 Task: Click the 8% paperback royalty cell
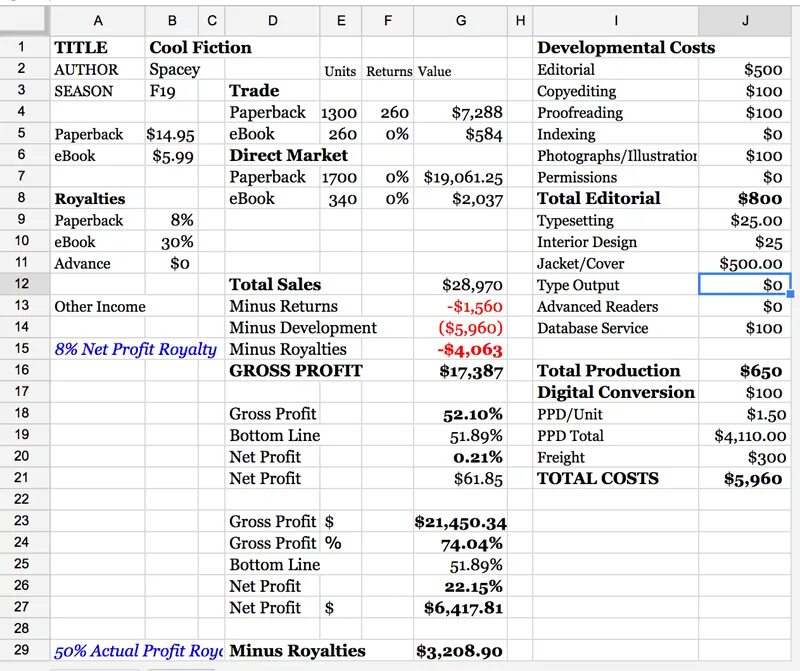pyautogui.click(x=172, y=220)
